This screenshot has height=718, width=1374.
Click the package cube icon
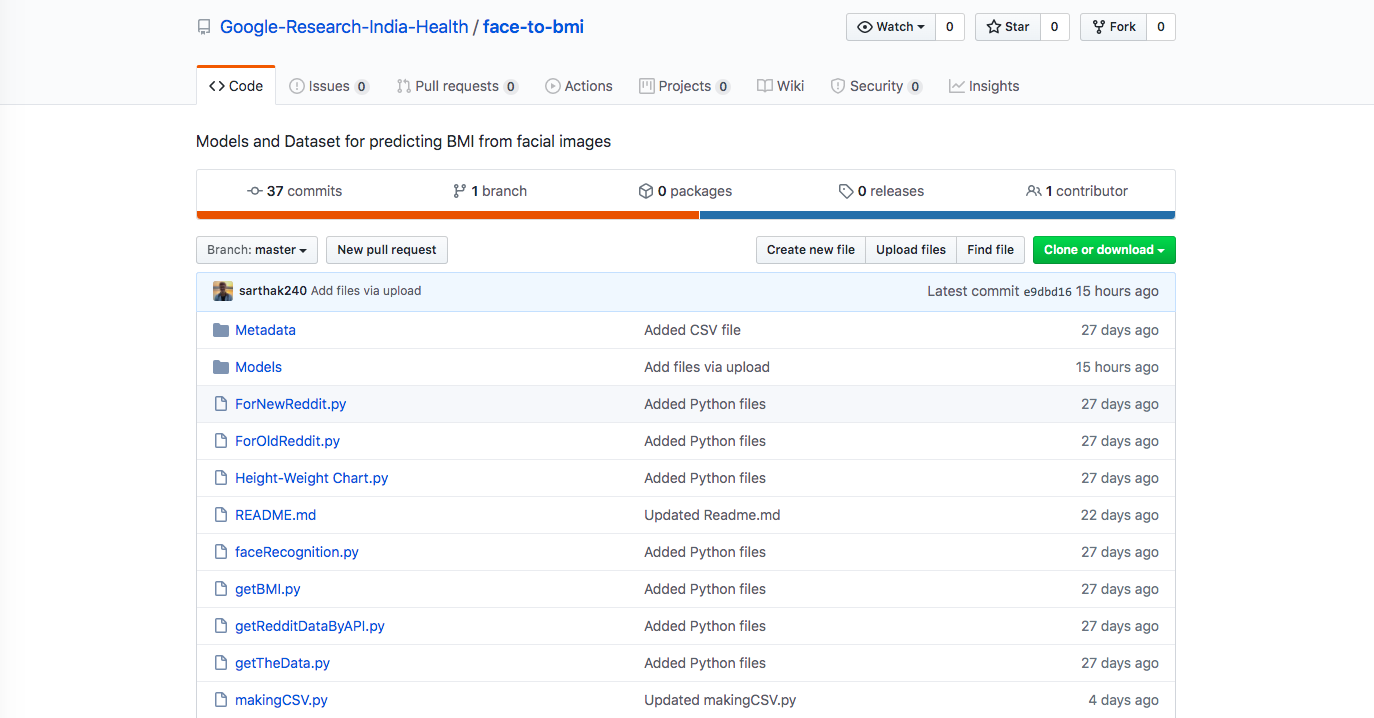click(x=646, y=191)
